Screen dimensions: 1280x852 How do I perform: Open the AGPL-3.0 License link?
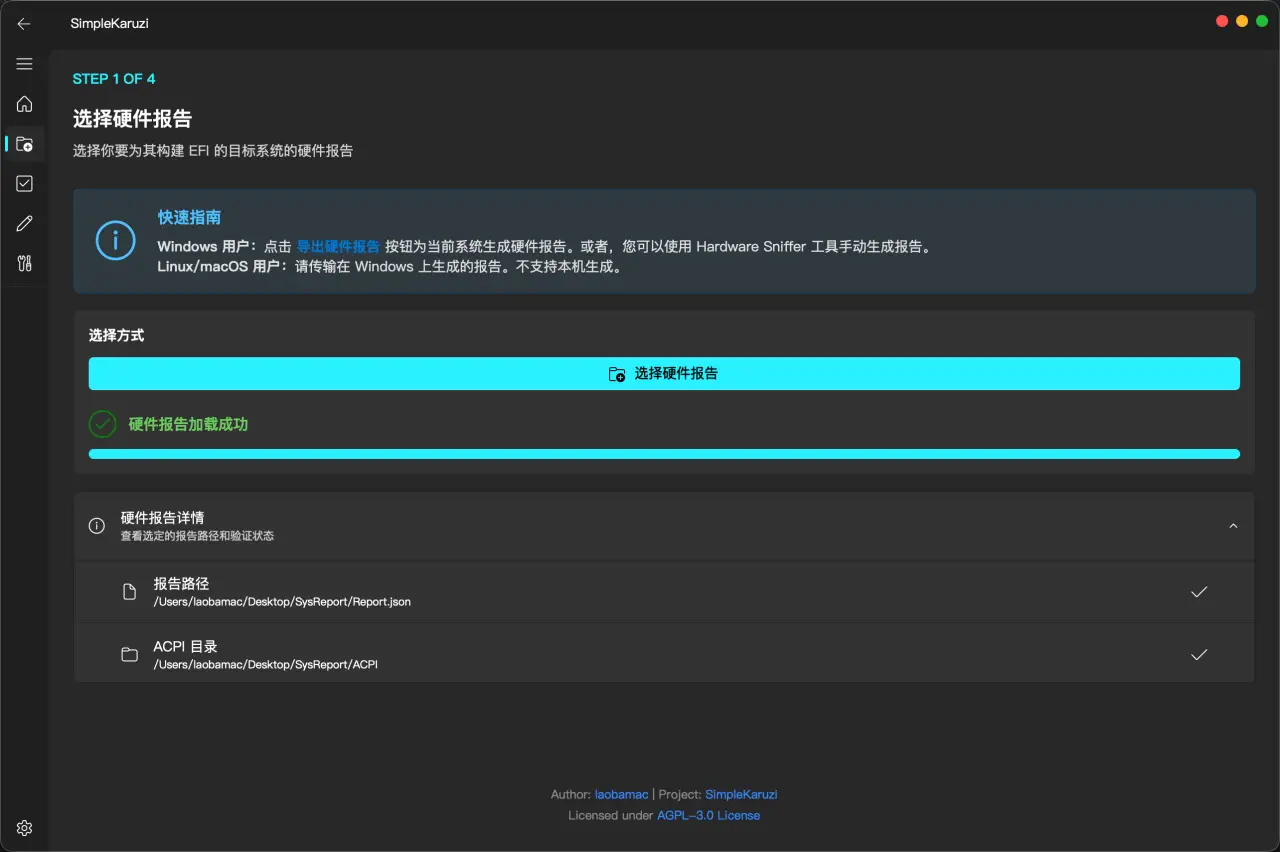[708, 815]
